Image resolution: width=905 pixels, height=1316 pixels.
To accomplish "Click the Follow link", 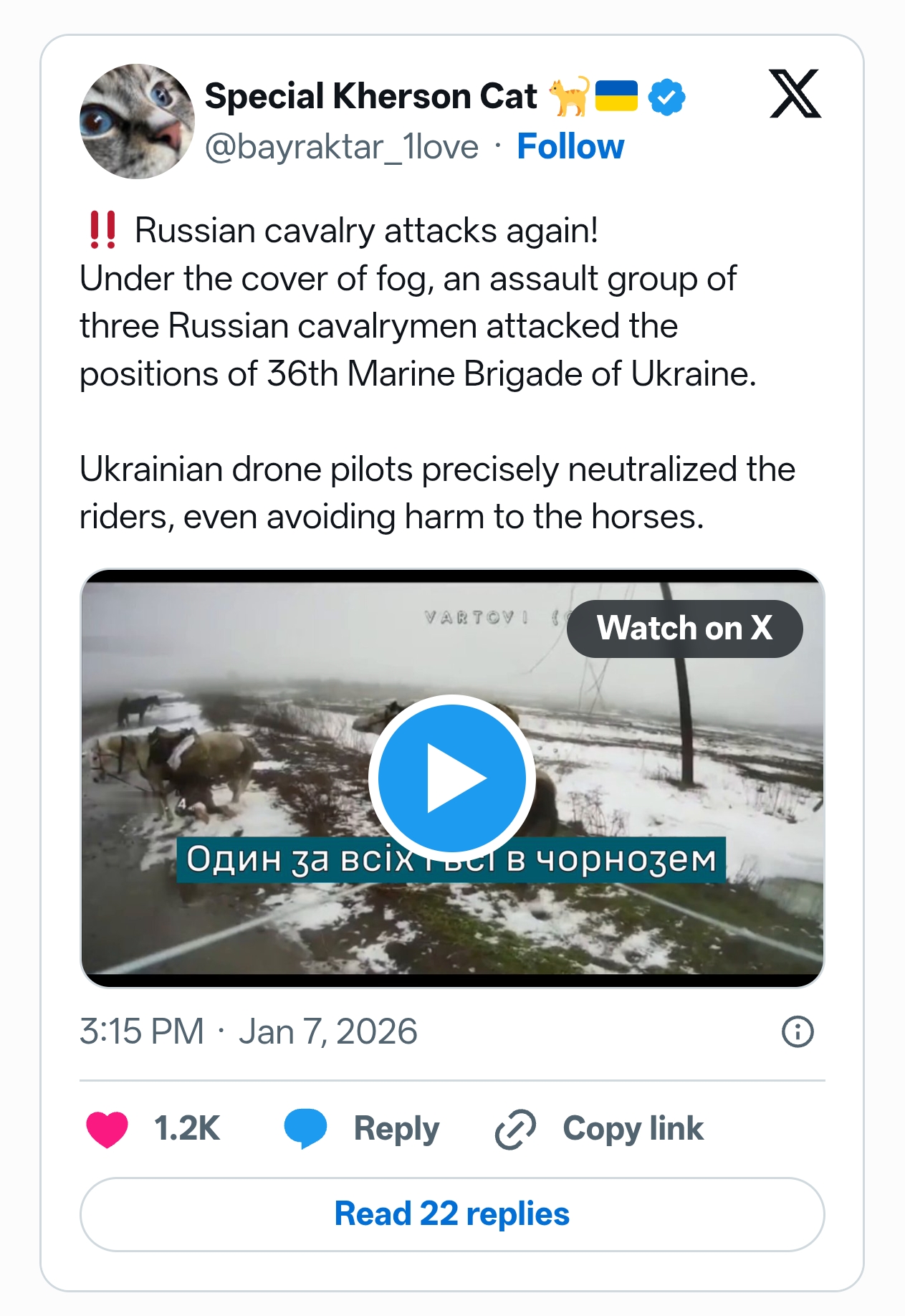I will pyautogui.click(x=570, y=147).
